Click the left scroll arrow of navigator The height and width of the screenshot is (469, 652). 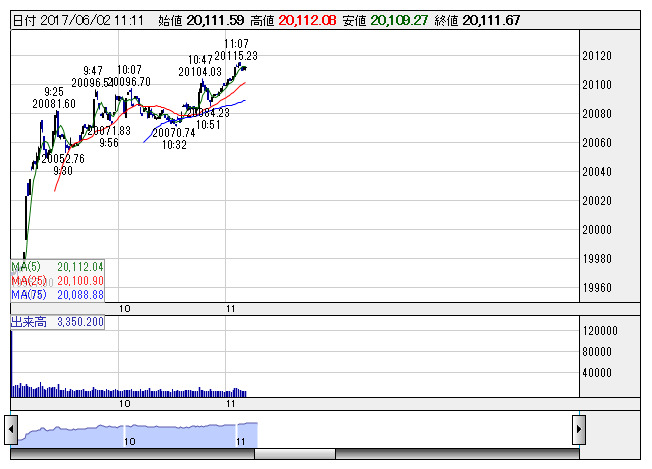pos(11,428)
